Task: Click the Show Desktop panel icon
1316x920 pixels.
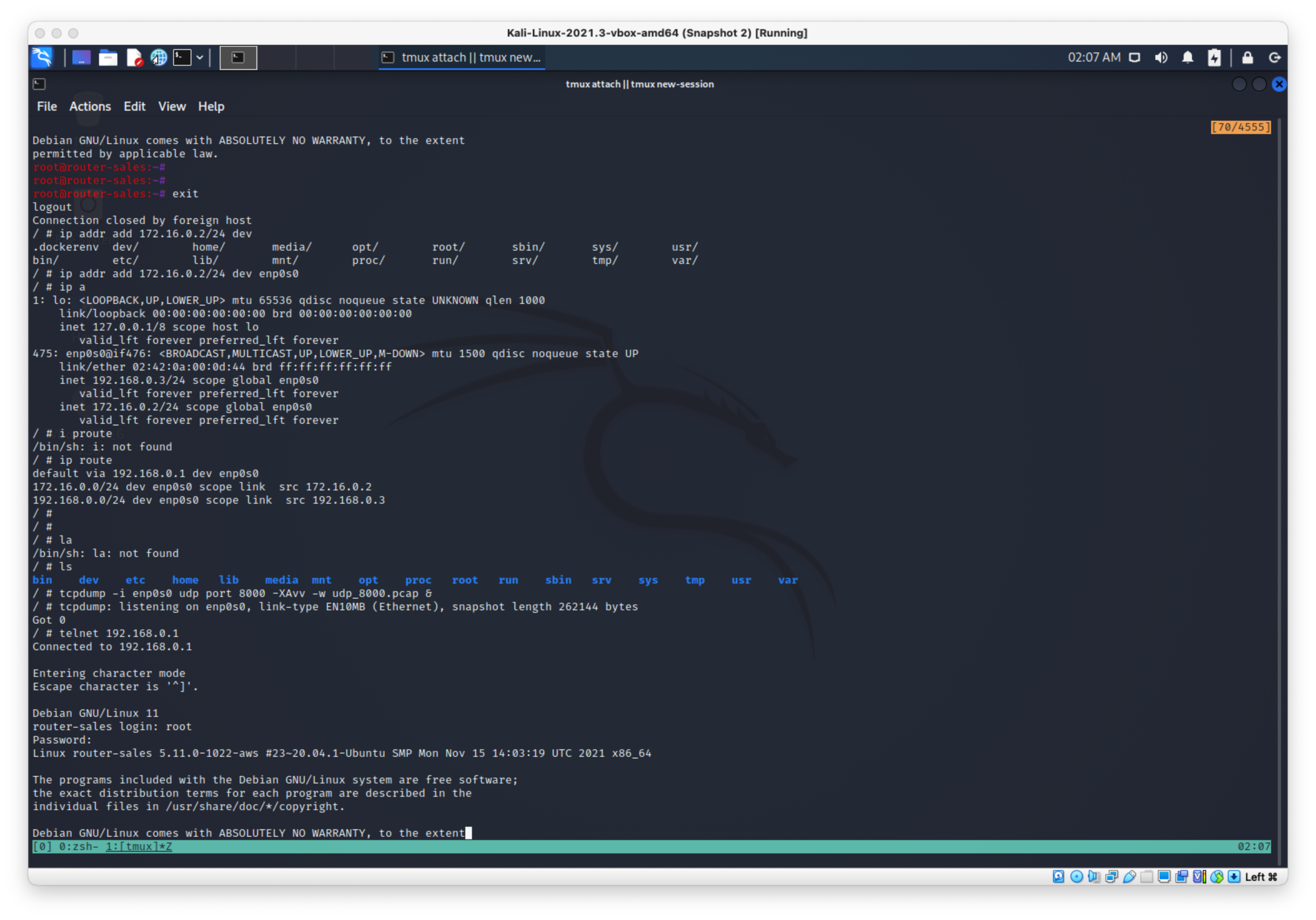Action: point(81,57)
